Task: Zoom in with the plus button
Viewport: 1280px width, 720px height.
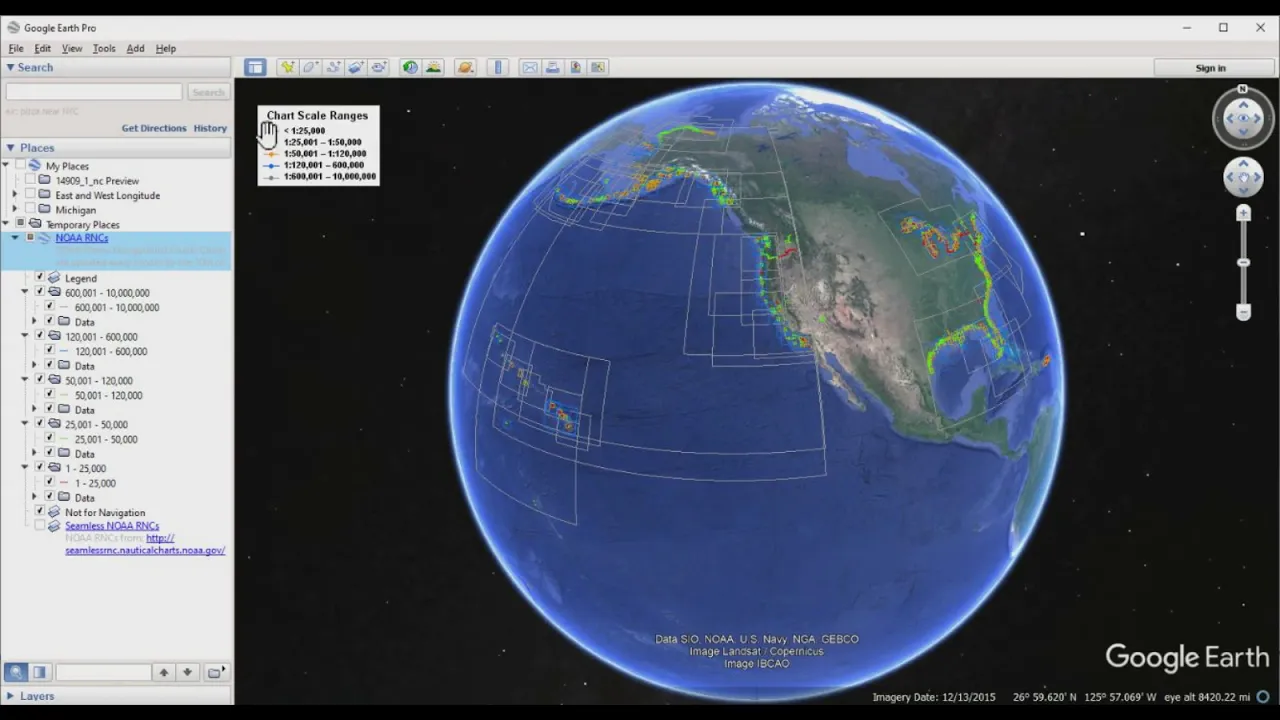Action: click(1244, 213)
